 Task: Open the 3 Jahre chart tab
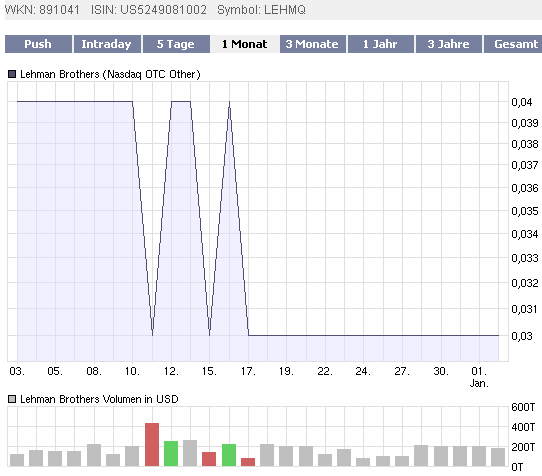[x=449, y=44]
